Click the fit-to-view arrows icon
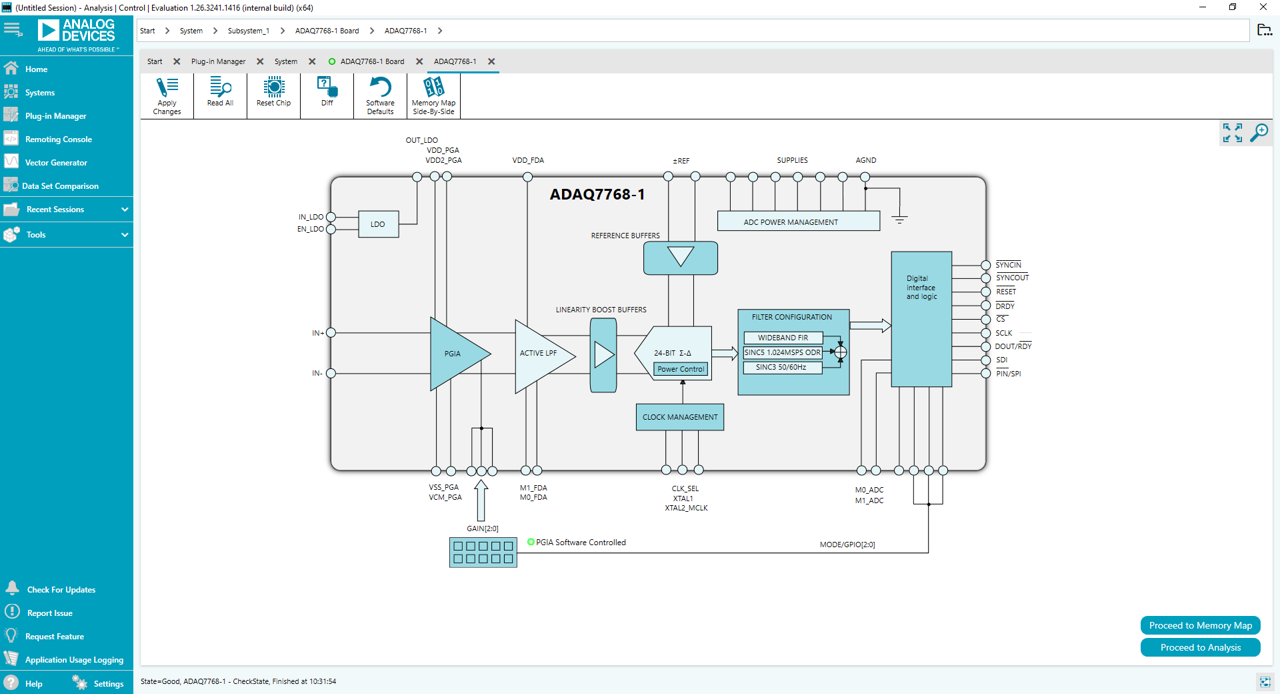Screen dimensions: 1280x694 pos(1230,132)
